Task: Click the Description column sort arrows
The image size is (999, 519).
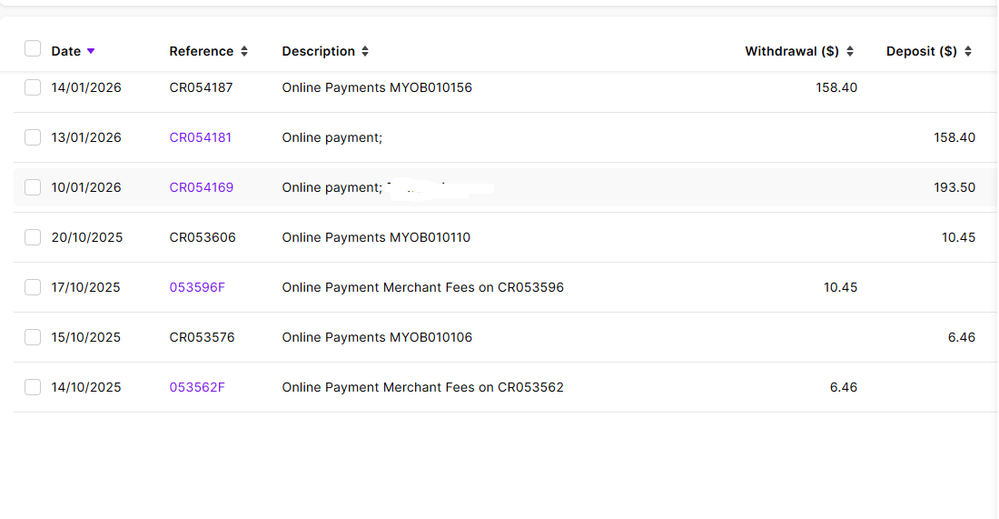Action: coord(365,51)
